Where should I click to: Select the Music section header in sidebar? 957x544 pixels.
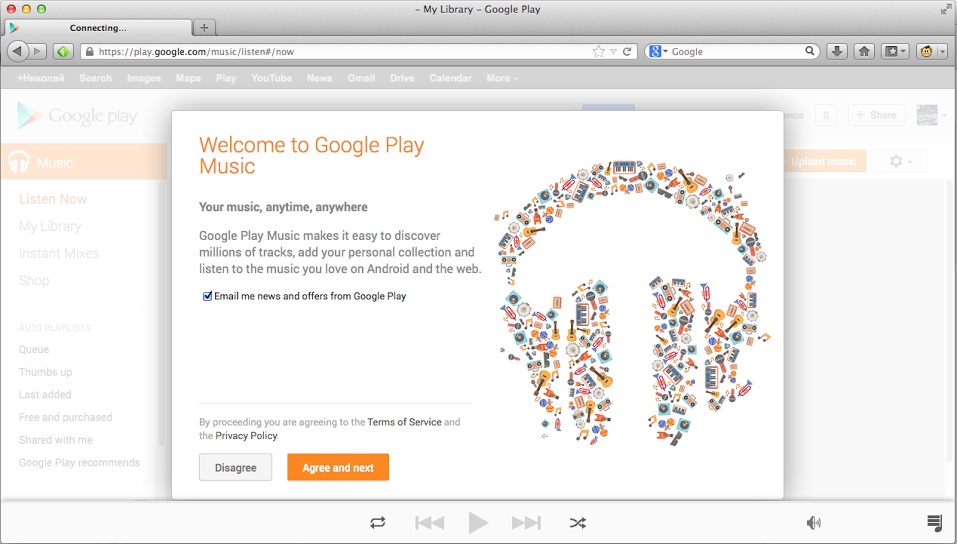(x=84, y=162)
